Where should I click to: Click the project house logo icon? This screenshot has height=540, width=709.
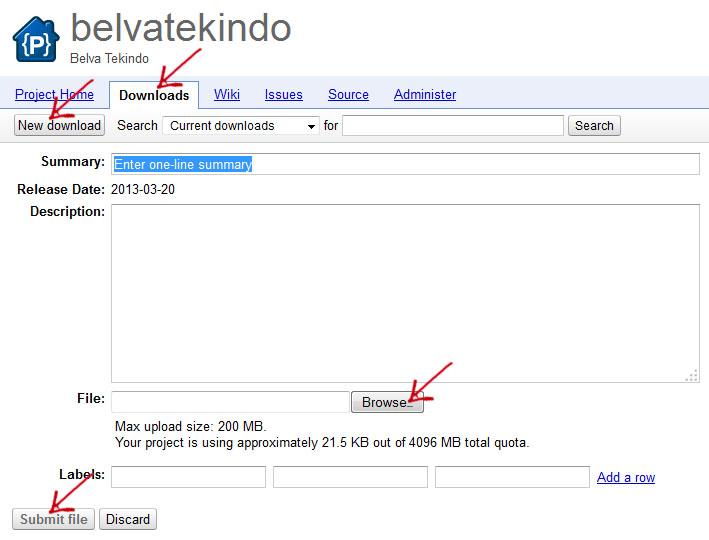[36, 39]
